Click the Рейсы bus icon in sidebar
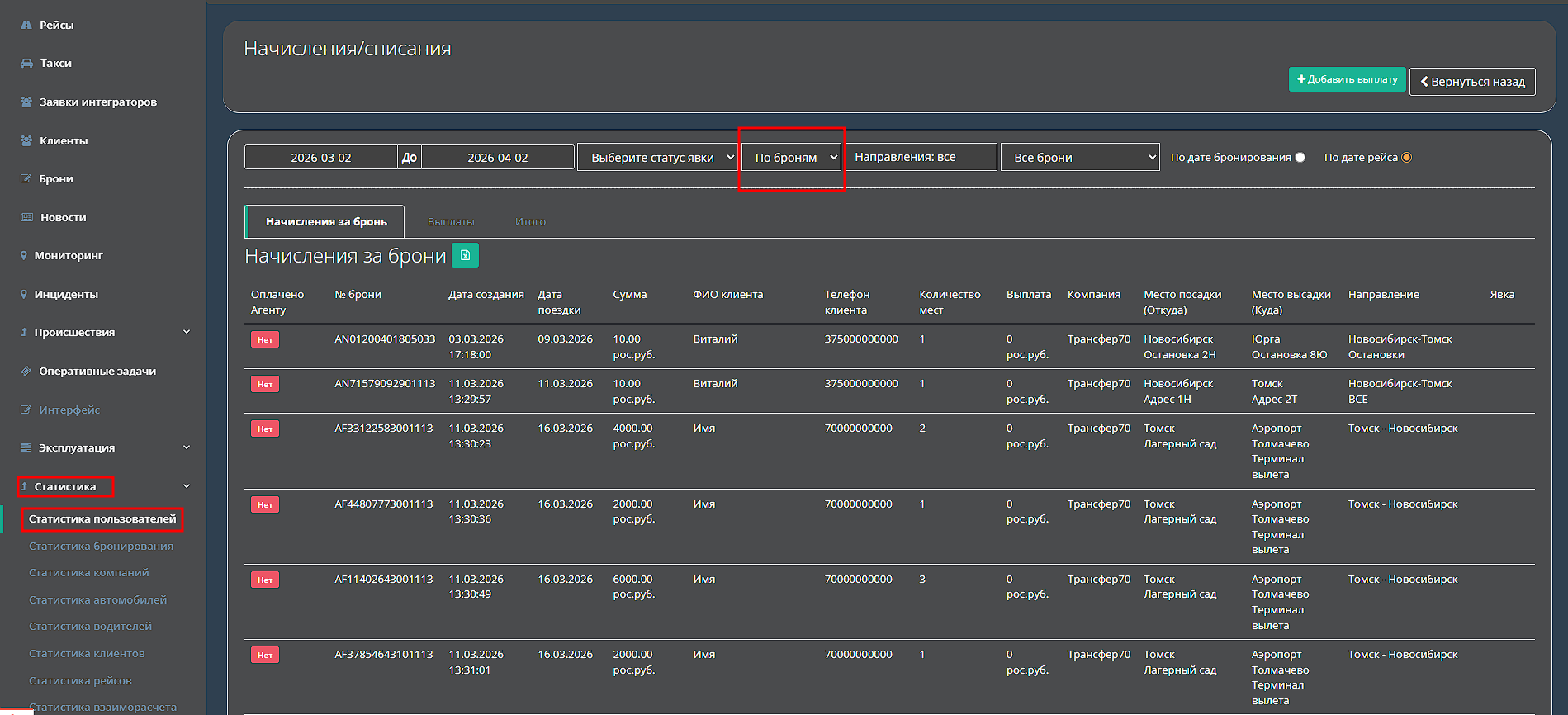The width and height of the screenshot is (1568, 715). pyautogui.click(x=26, y=26)
